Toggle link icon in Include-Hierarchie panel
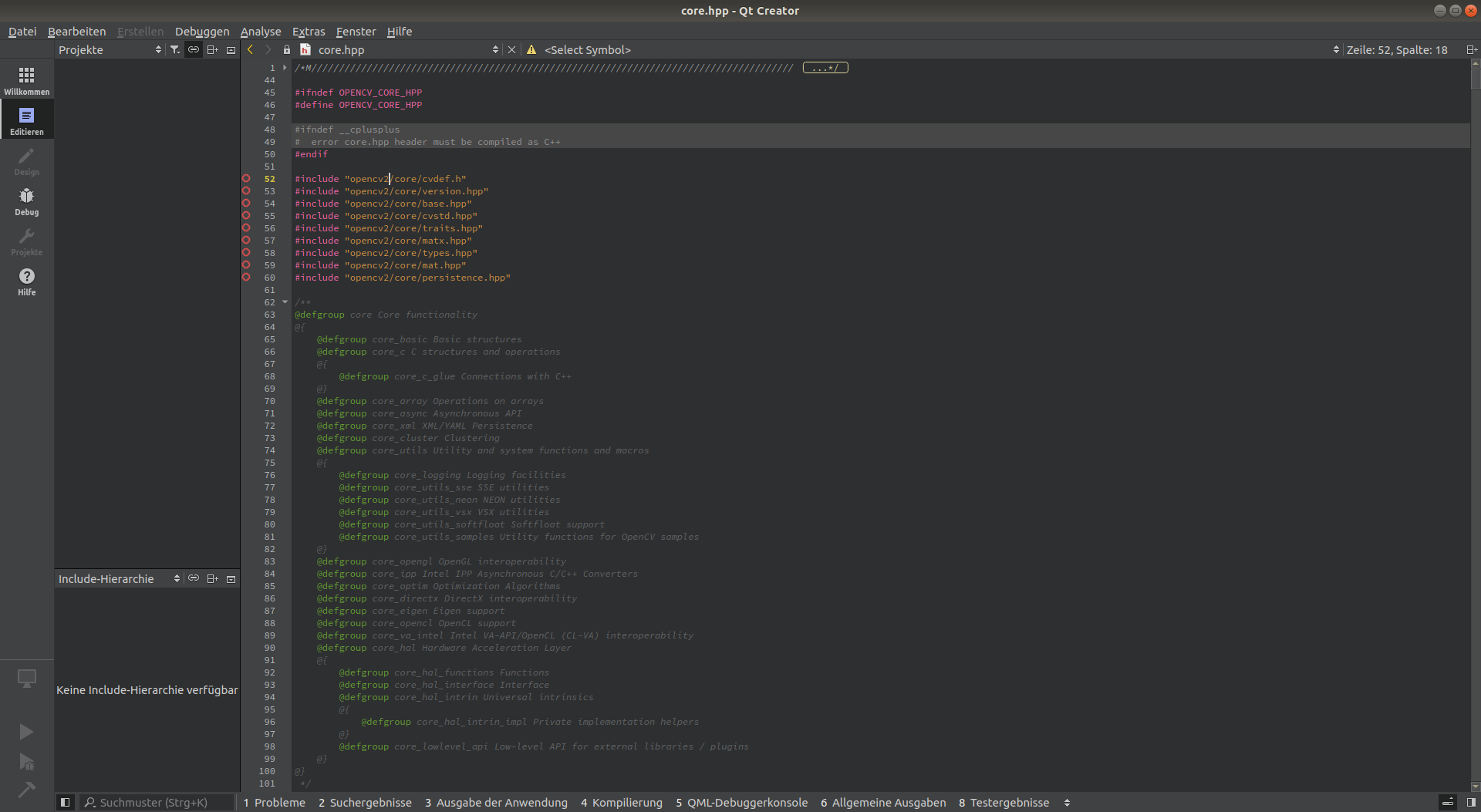The height and width of the screenshot is (812, 1481). click(194, 578)
